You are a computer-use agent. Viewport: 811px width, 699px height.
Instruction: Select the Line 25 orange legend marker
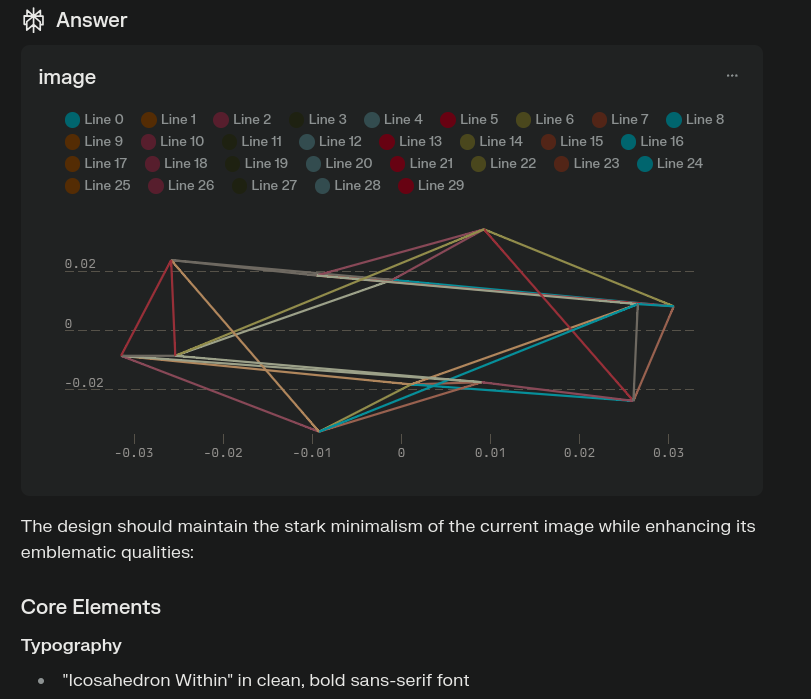72,185
